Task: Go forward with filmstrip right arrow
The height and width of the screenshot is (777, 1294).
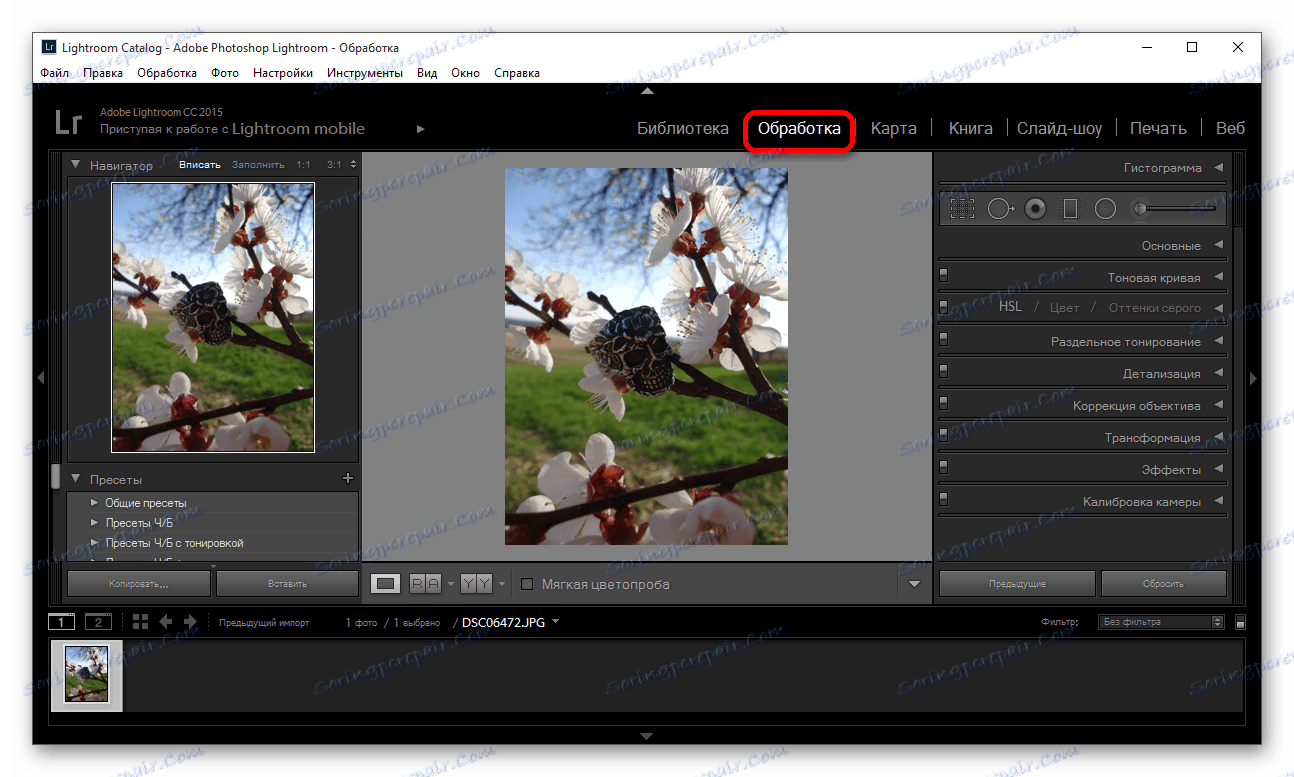Action: coord(190,621)
